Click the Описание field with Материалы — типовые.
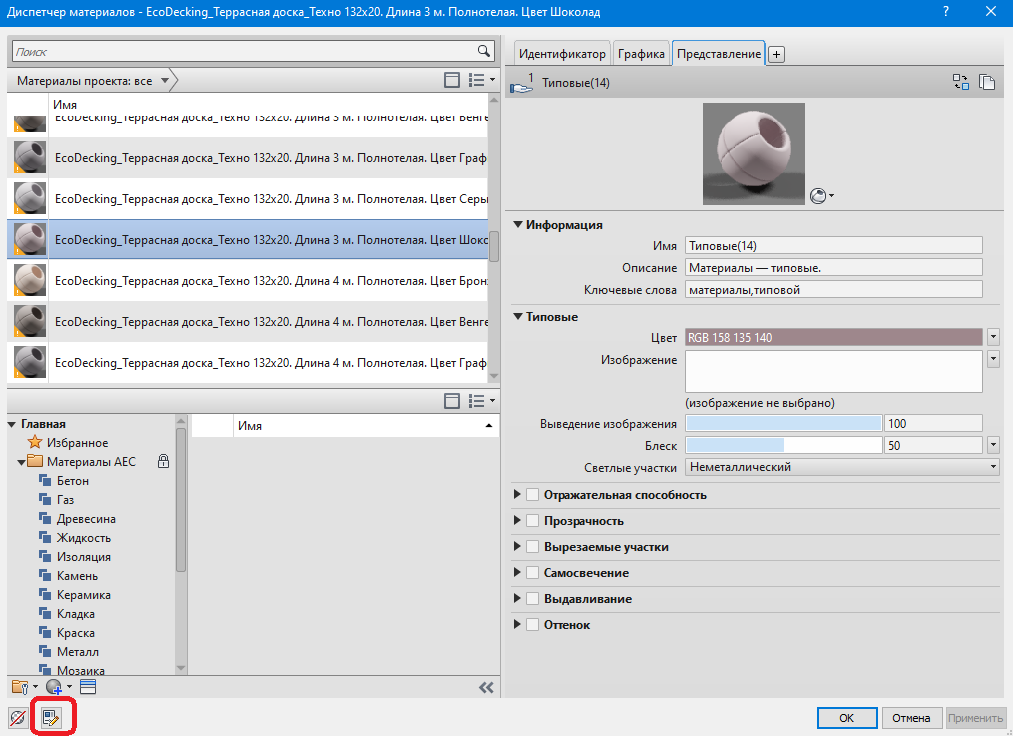1013x736 pixels. click(833, 268)
